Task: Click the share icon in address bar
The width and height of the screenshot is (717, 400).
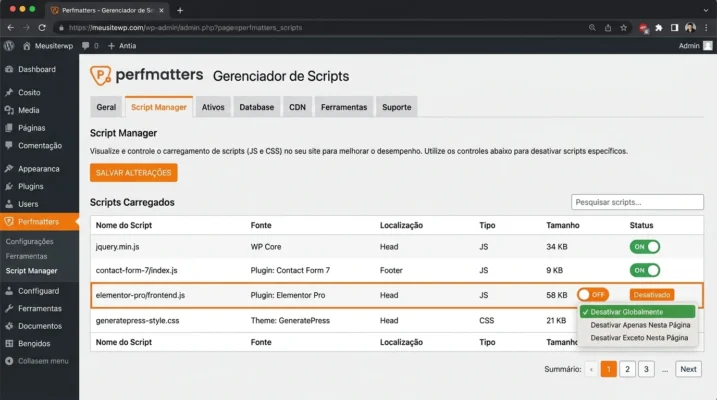Action: [x=608, y=27]
